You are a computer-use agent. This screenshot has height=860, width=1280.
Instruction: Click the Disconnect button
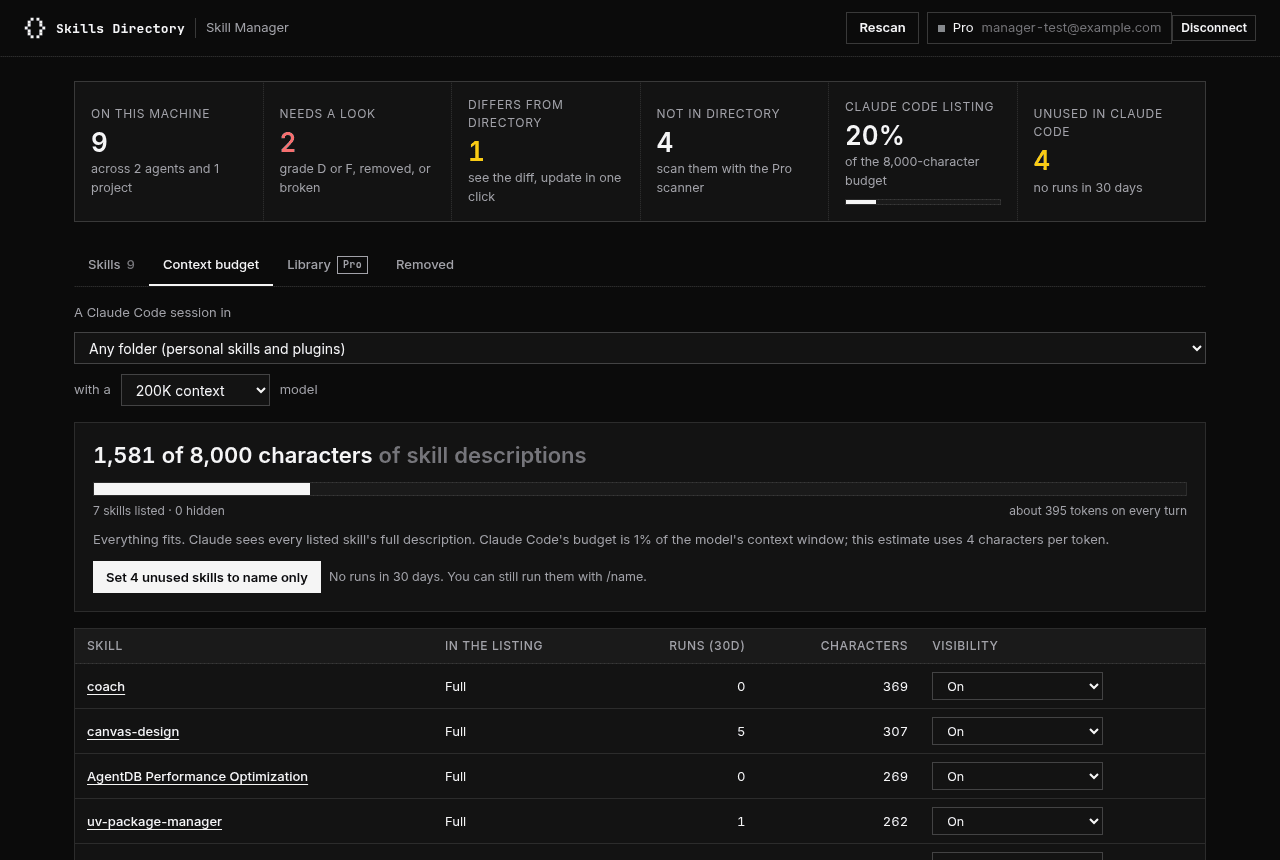1214,28
